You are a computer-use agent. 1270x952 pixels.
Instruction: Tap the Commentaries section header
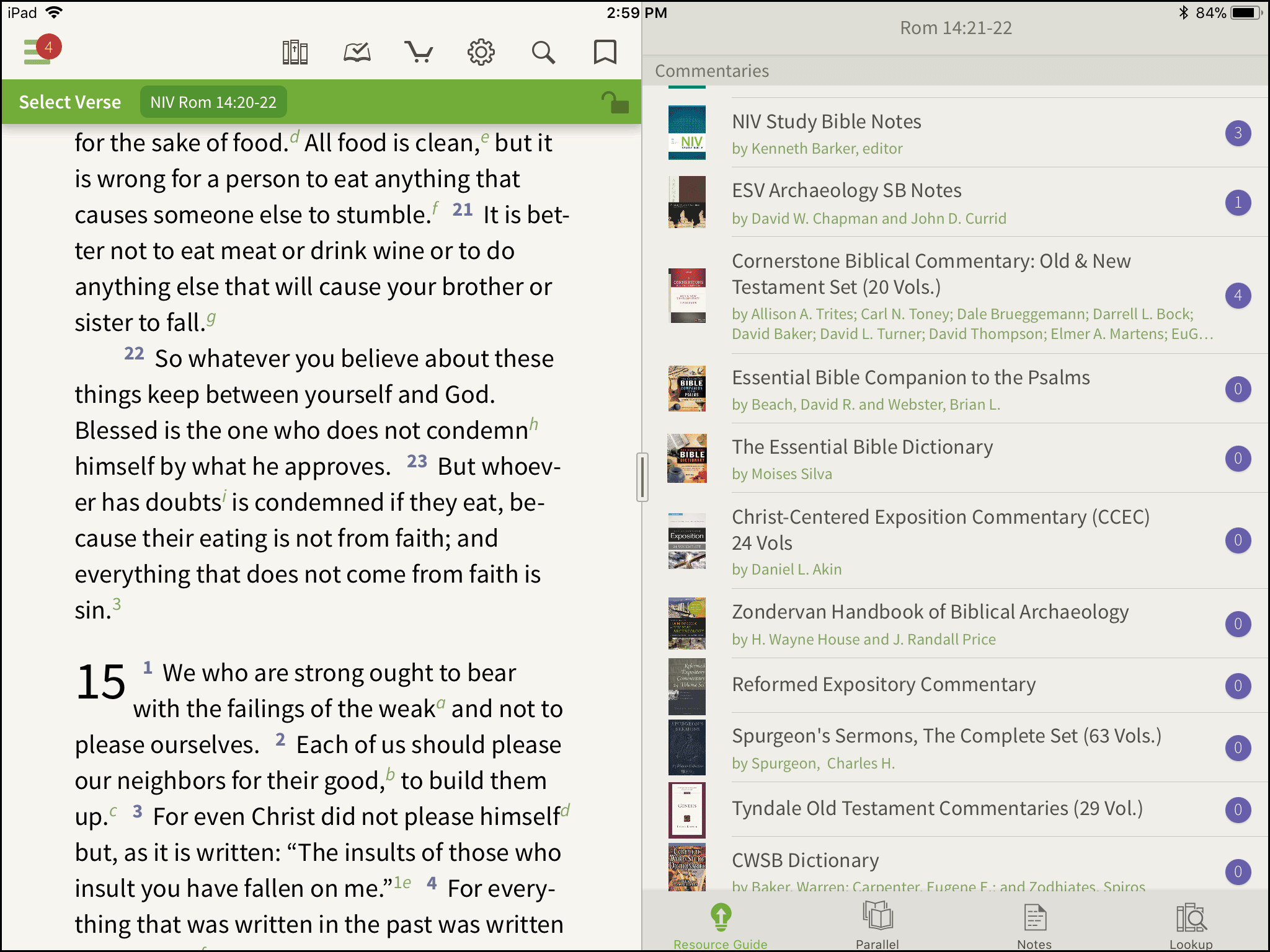click(x=712, y=71)
